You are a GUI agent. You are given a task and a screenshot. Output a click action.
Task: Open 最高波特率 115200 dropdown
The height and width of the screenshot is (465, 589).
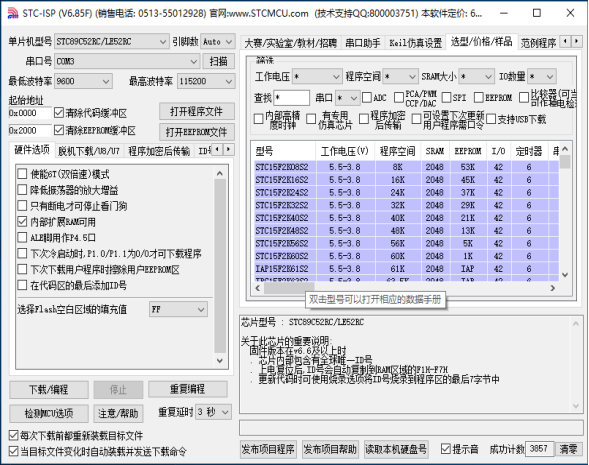coord(206,81)
